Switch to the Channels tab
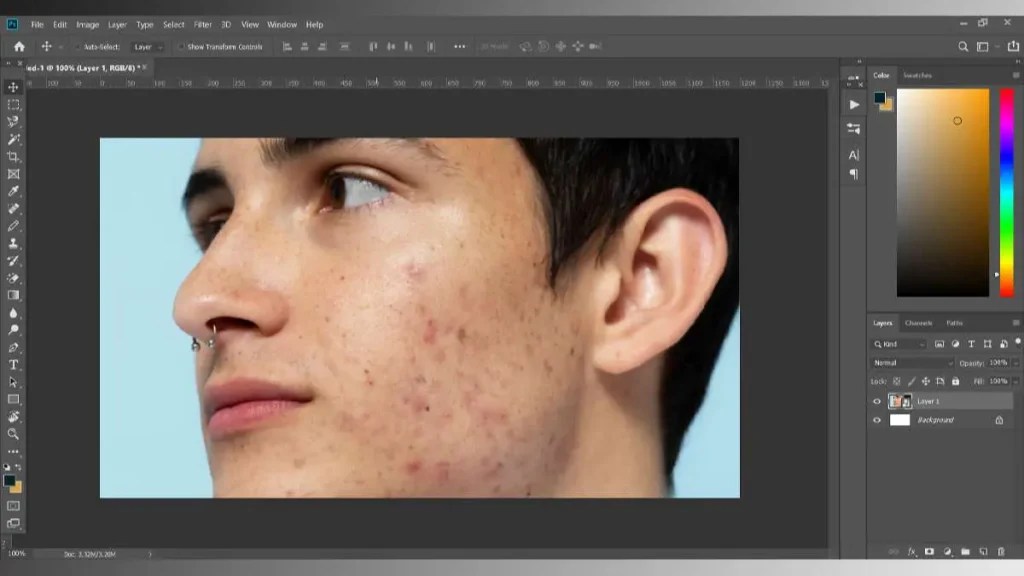Viewport: 1024px width, 576px height. [919, 323]
